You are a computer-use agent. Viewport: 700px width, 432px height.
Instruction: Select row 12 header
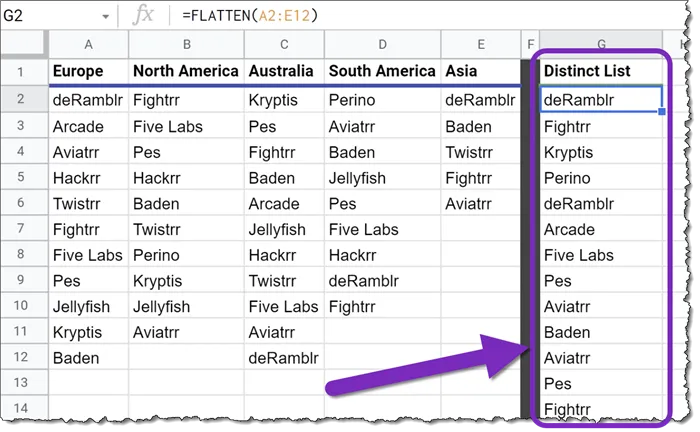pyautogui.click(x=24, y=357)
